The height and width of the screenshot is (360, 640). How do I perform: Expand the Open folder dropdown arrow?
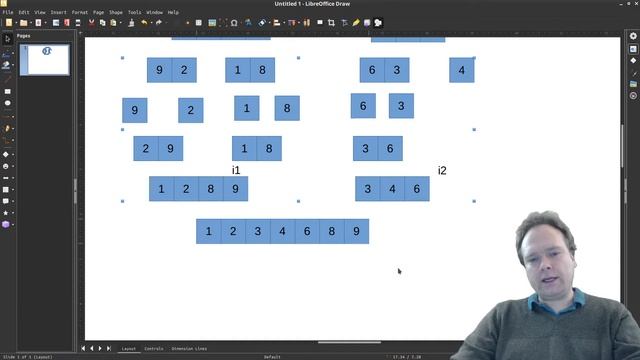[x=31, y=23]
